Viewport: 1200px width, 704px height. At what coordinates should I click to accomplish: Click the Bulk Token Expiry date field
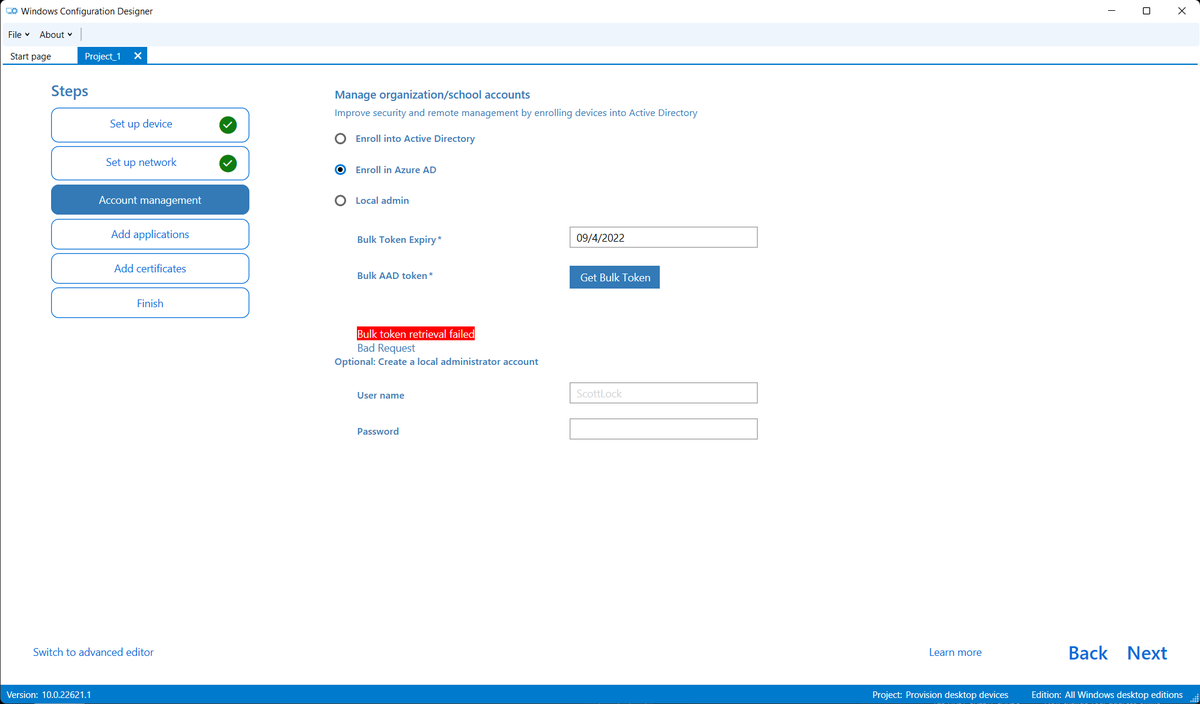tap(663, 238)
